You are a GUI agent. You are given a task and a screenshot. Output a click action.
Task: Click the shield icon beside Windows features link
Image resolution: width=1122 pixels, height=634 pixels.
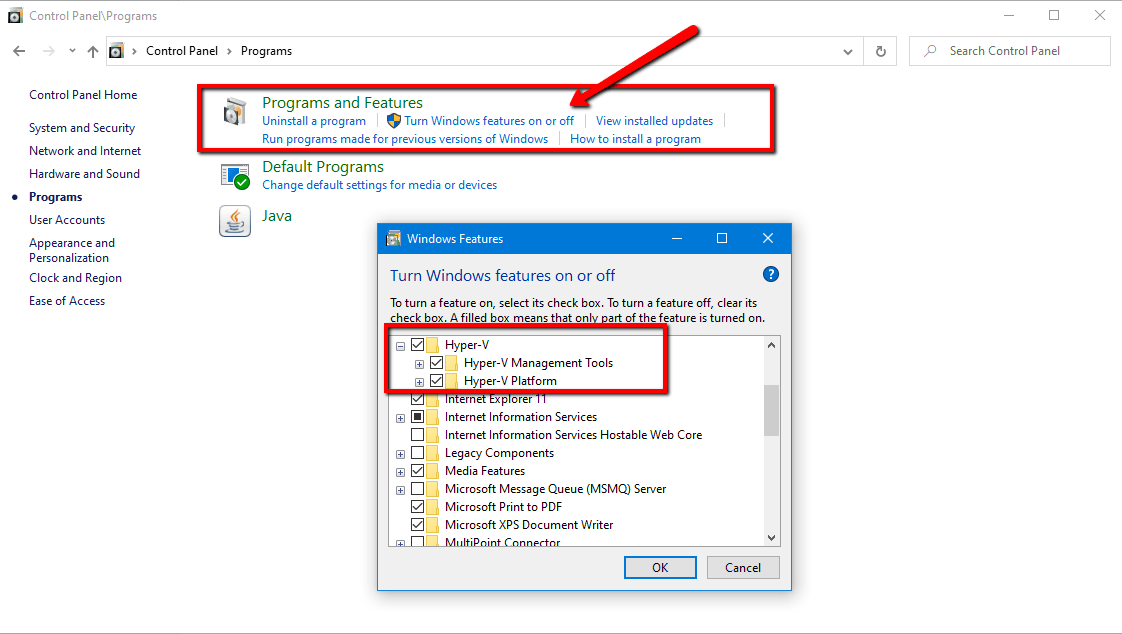click(394, 121)
